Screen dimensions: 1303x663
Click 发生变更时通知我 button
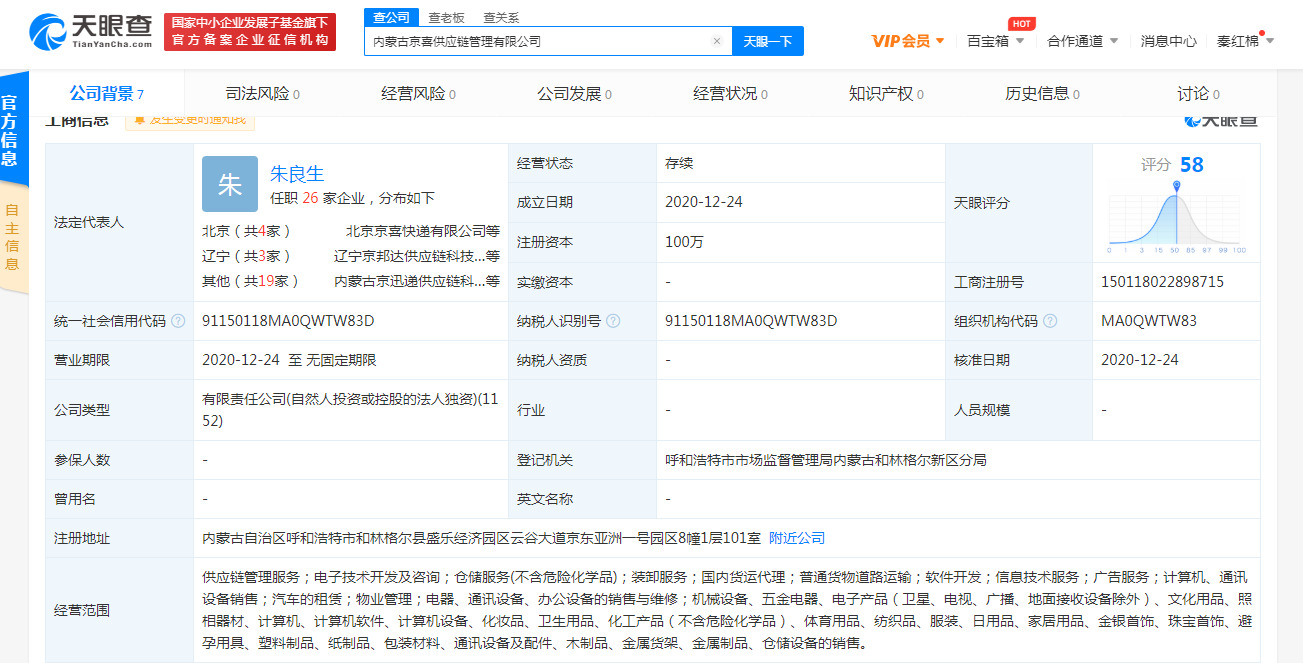pyautogui.click(x=190, y=120)
